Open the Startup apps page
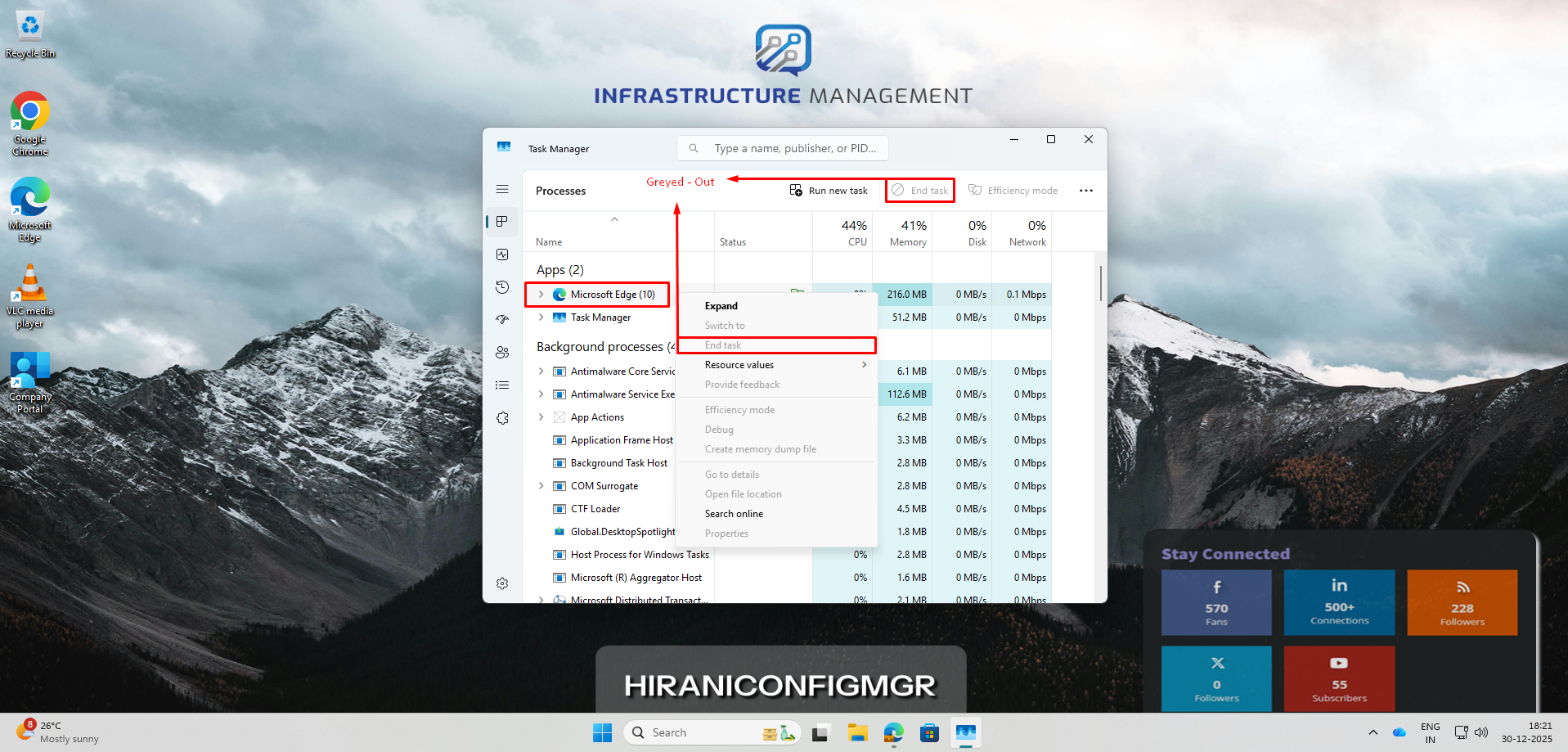This screenshot has height=752, width=1568. 502,319
